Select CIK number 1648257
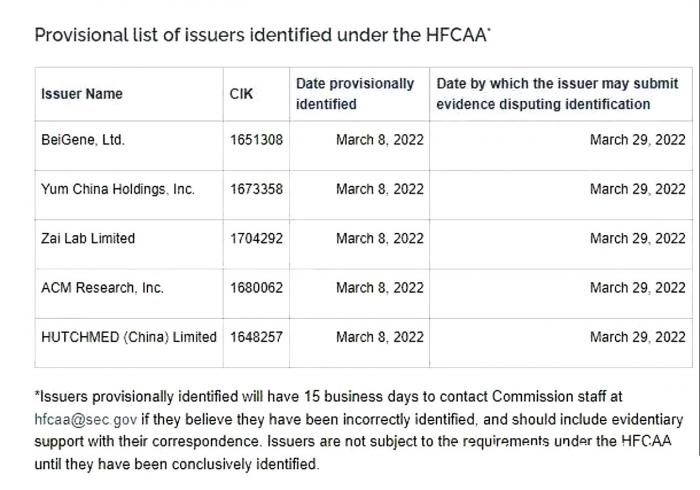The width and height of the screenshot is (700, 490). click(x=256, y=337)
